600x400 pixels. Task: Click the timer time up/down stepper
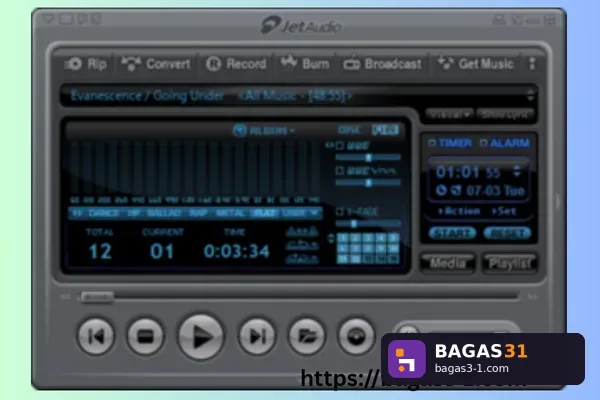click(x=517, y=171)
